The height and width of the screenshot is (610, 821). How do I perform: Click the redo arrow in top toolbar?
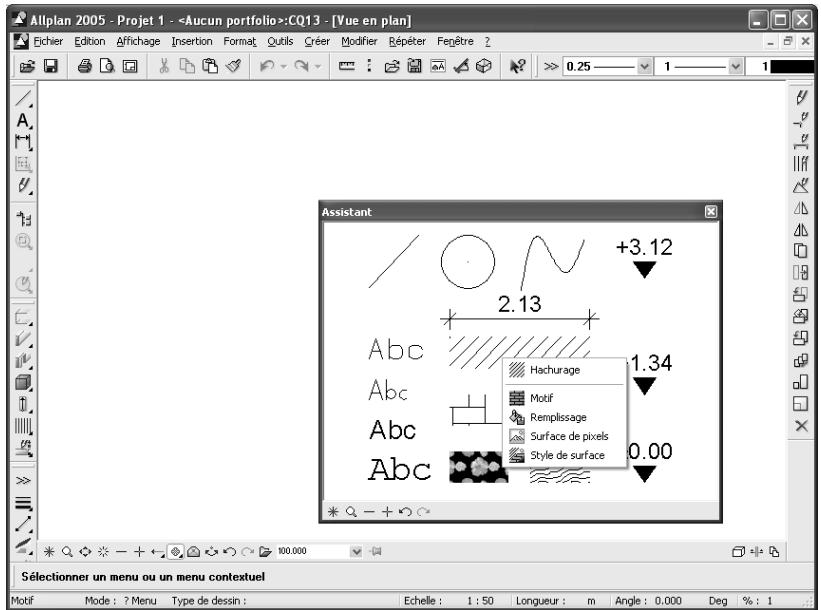[301, 66]
